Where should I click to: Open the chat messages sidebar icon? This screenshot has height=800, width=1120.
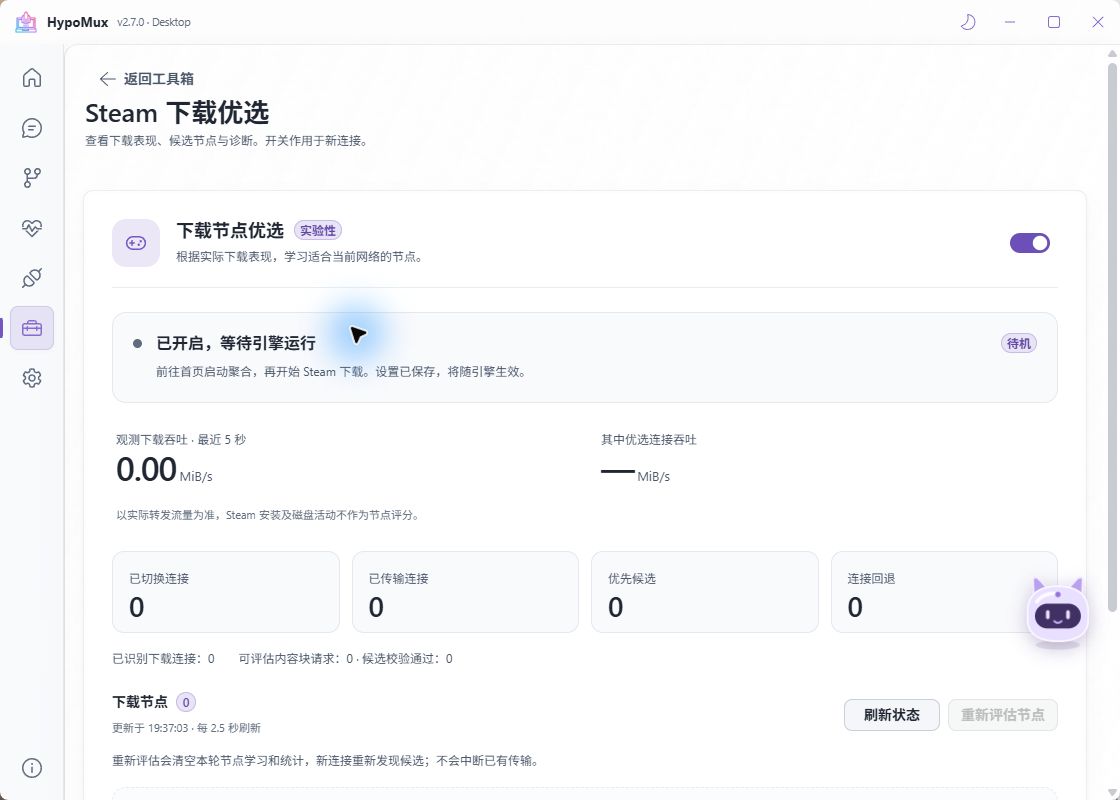(x=31, y=128)
